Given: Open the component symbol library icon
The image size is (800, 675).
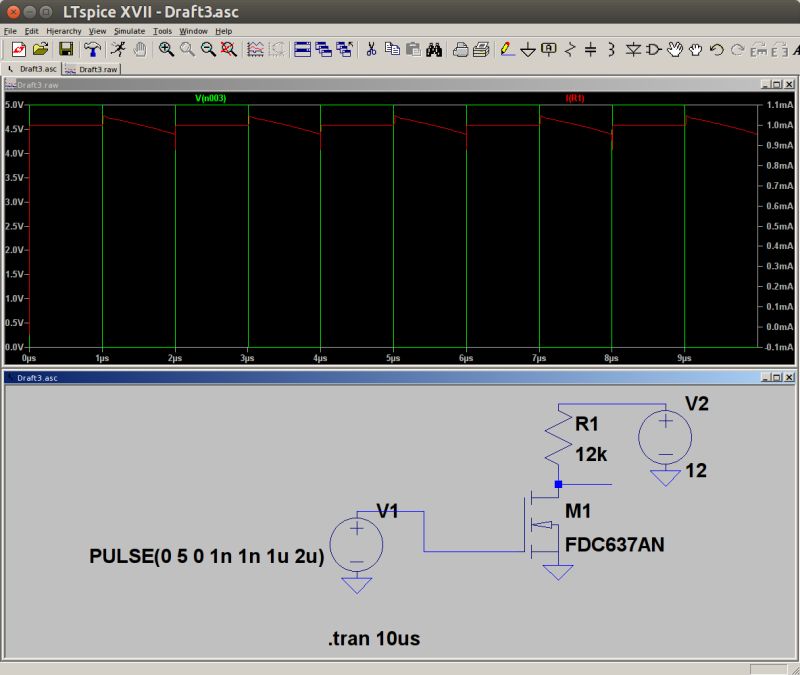Looking at the screenshot, I should tap(655, 47).
